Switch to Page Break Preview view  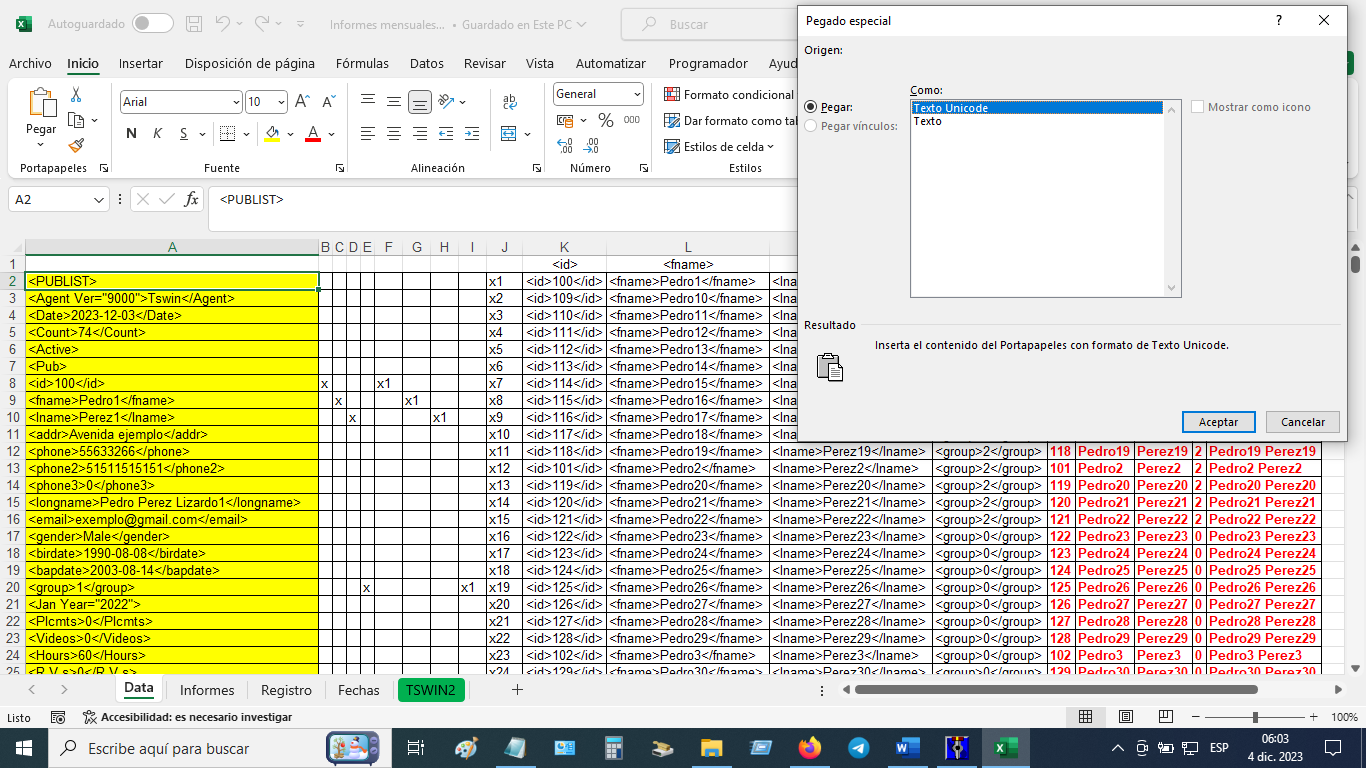coord(1166,717)
